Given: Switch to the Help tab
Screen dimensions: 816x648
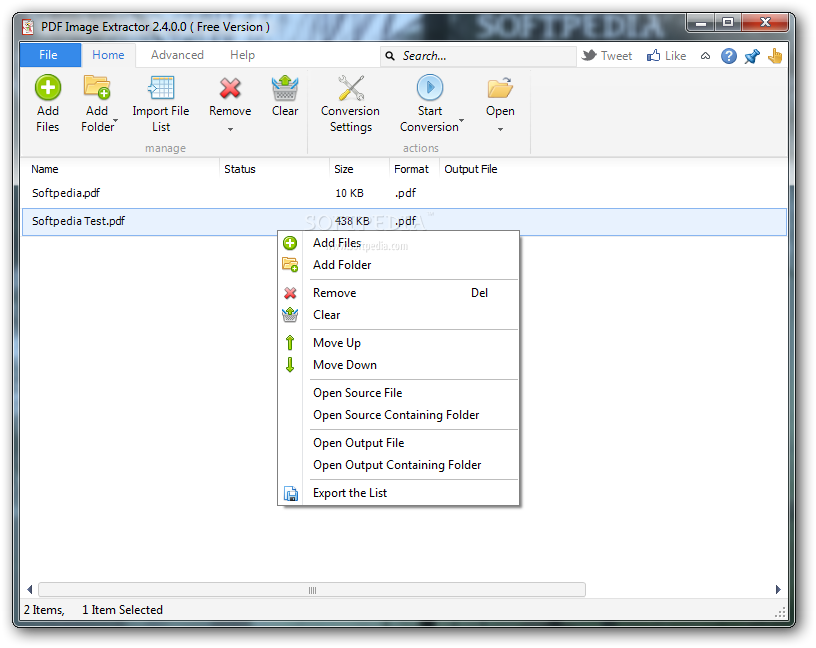Looking at the screenshot, I should 243,55.
